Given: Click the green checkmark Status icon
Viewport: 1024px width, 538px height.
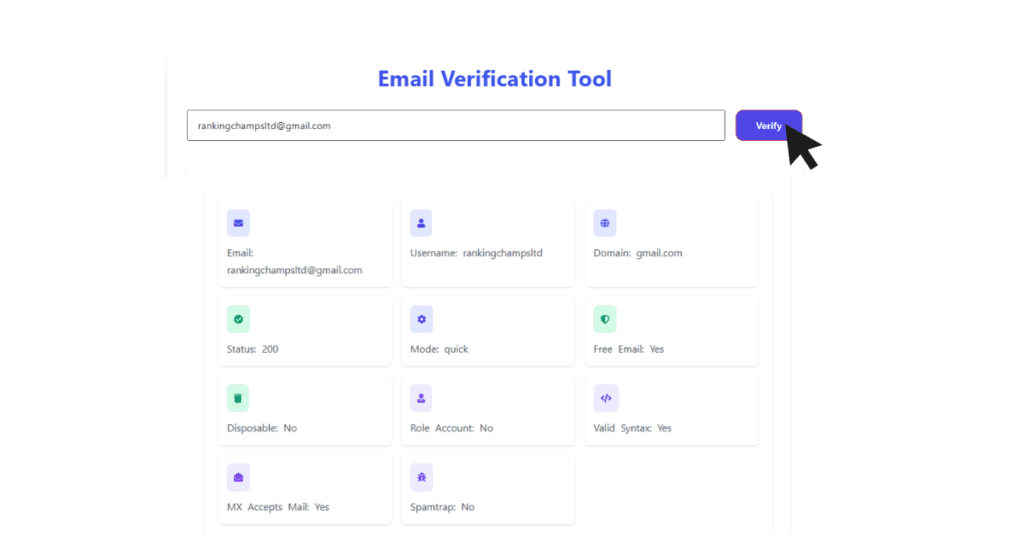Looking at the screenshot, I should [238, 319].
